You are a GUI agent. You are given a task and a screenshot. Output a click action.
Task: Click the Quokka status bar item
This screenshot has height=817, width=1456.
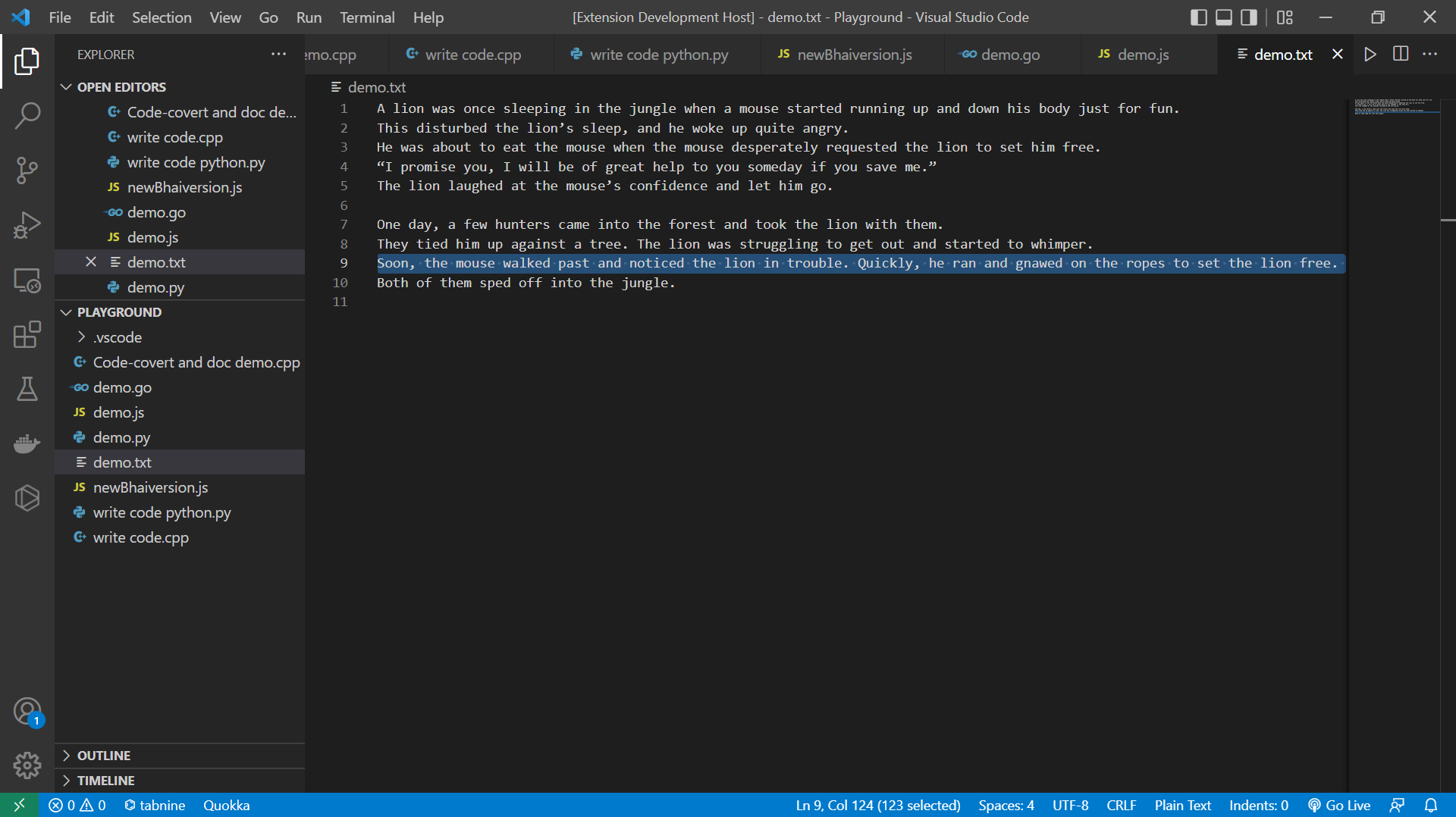(226, 805)
